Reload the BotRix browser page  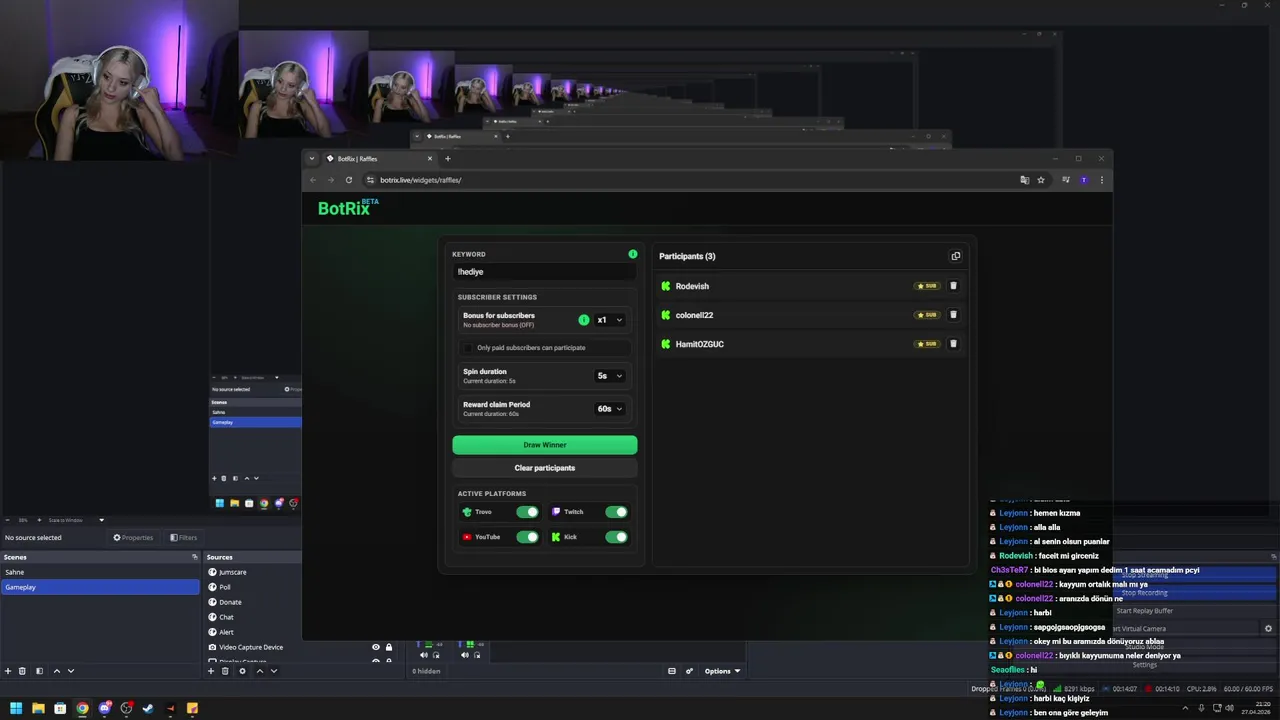349,180
